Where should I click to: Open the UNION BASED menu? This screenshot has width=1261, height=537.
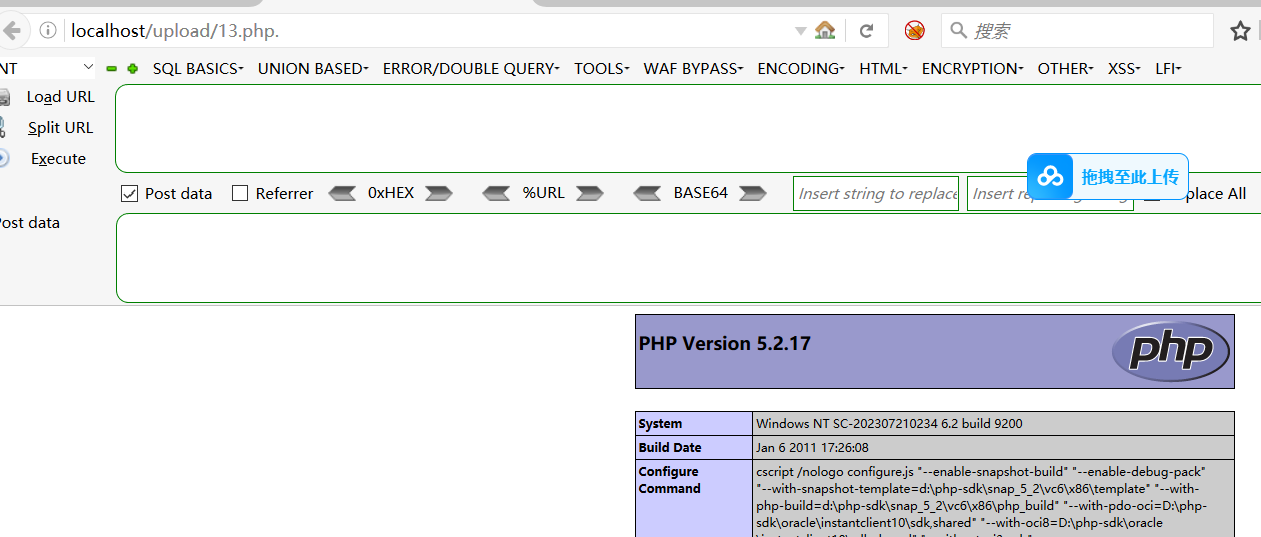pos(313,69)
